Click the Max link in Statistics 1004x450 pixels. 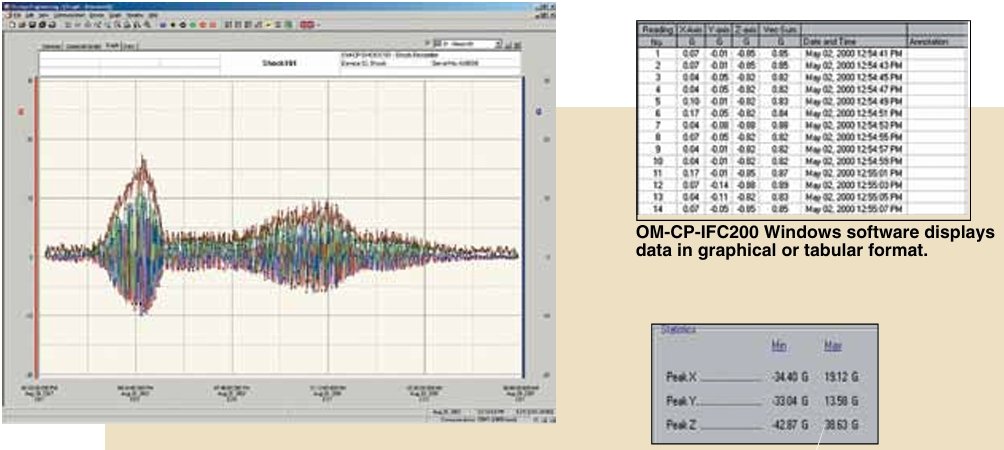832,346
